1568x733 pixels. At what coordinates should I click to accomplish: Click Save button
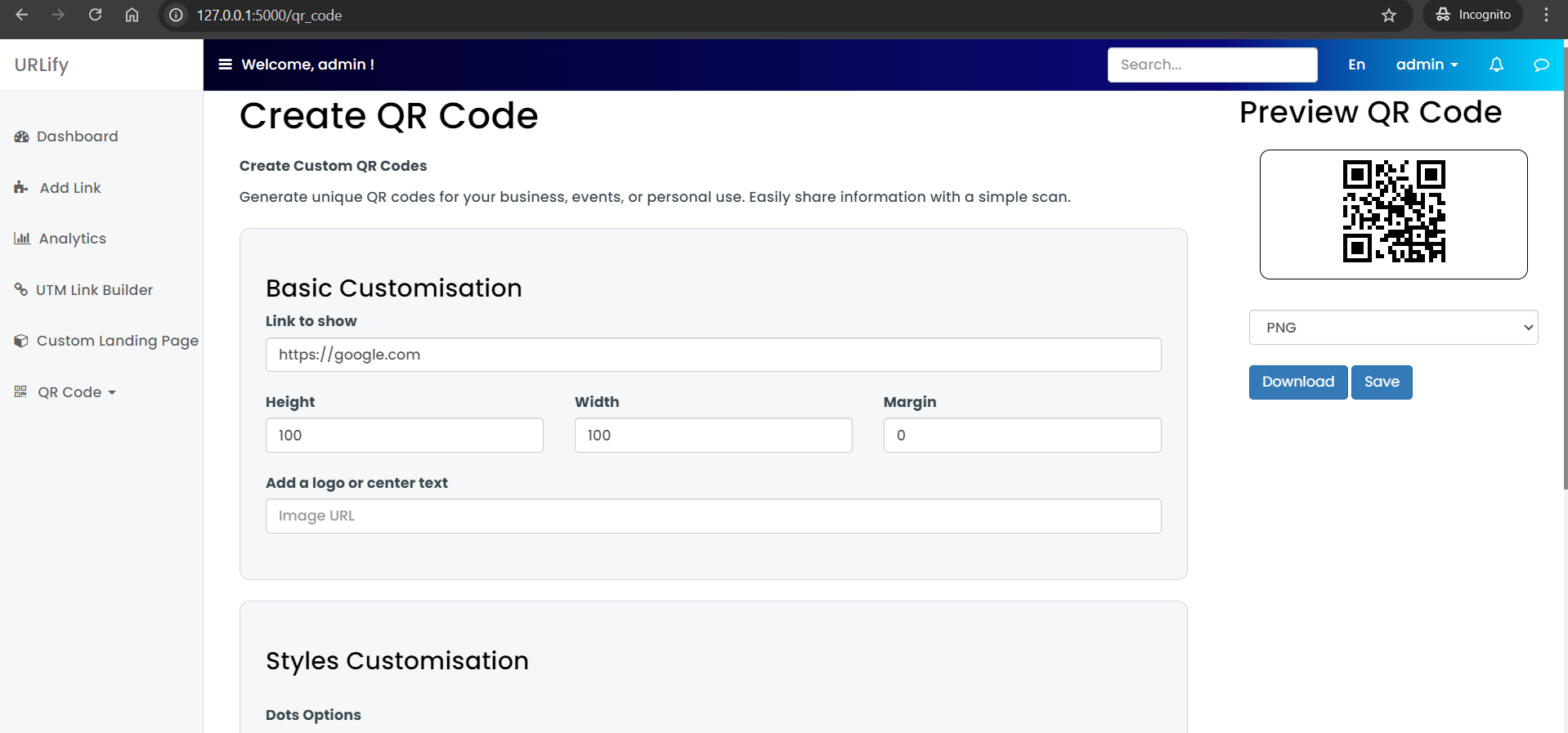[x=1381, y=382]
